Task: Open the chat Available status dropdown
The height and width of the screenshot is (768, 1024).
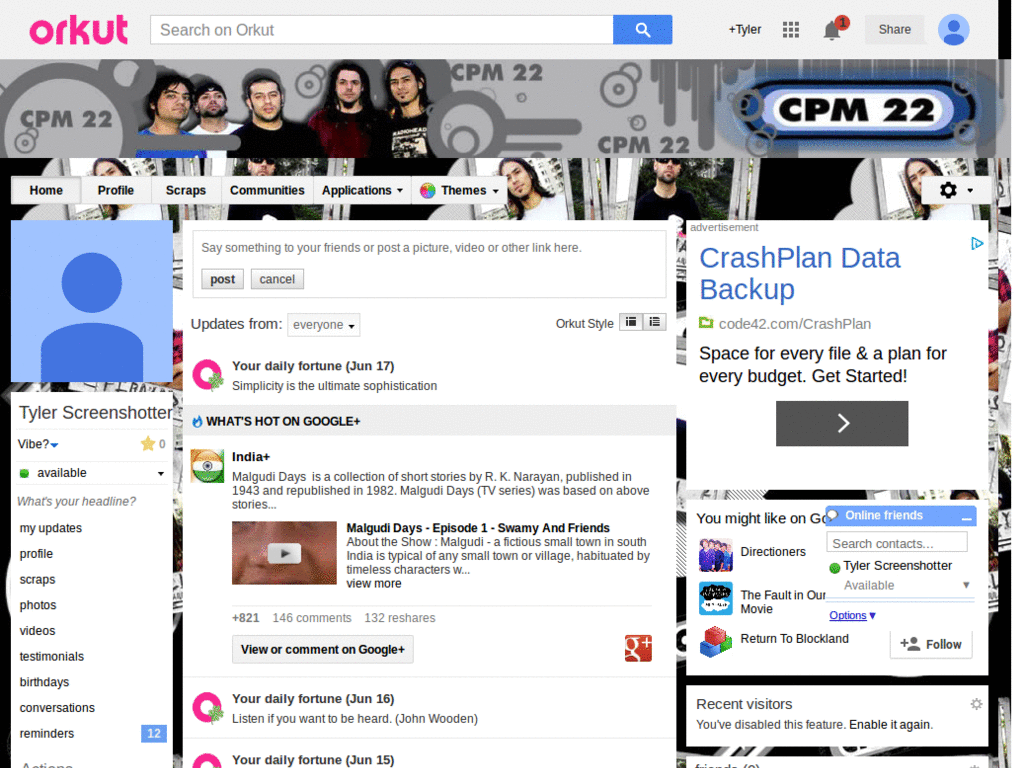Action: [906, 586]
